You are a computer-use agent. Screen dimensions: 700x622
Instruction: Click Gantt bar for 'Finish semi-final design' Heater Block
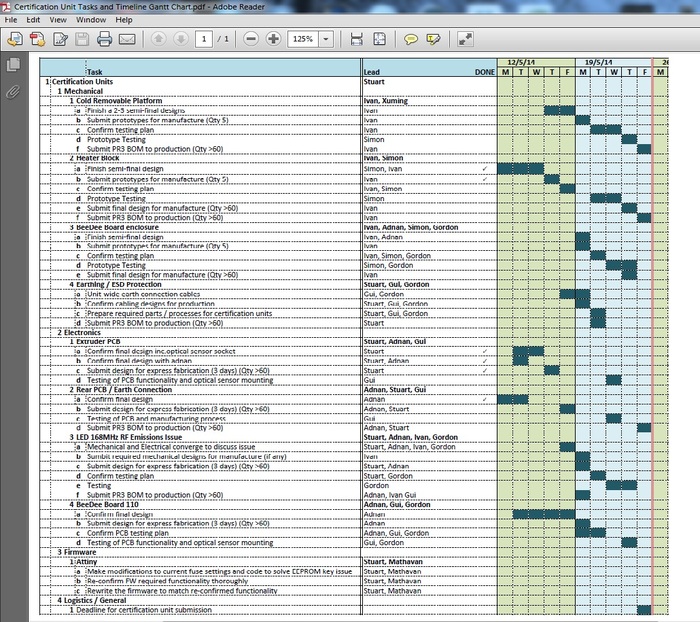pos(521,169)
